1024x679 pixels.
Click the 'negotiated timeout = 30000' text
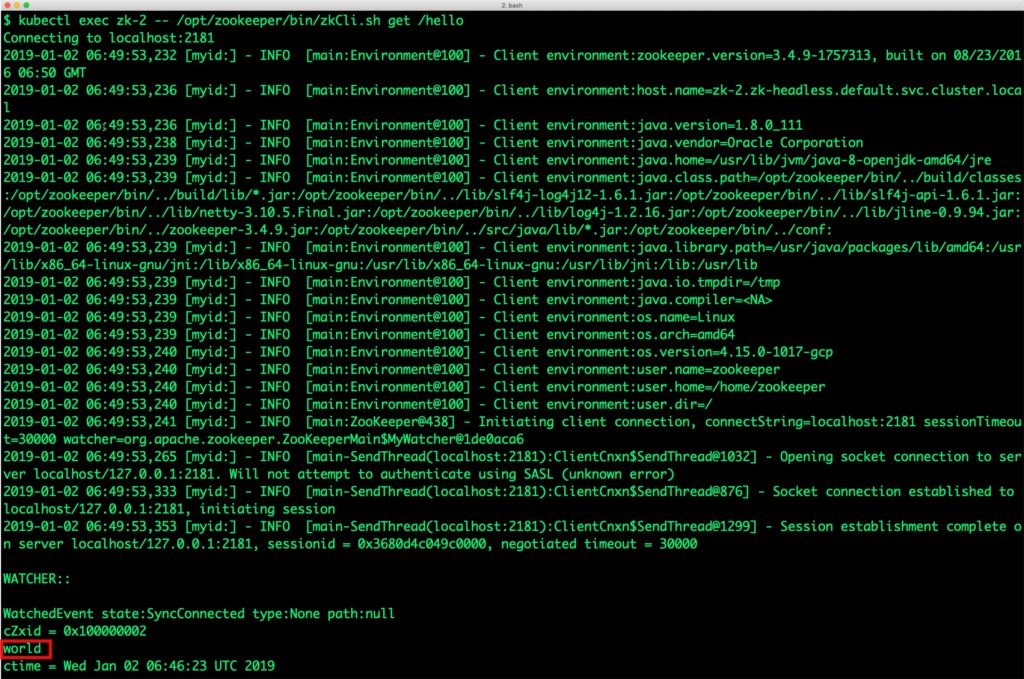pyautogui.click(x=599, y=544)
